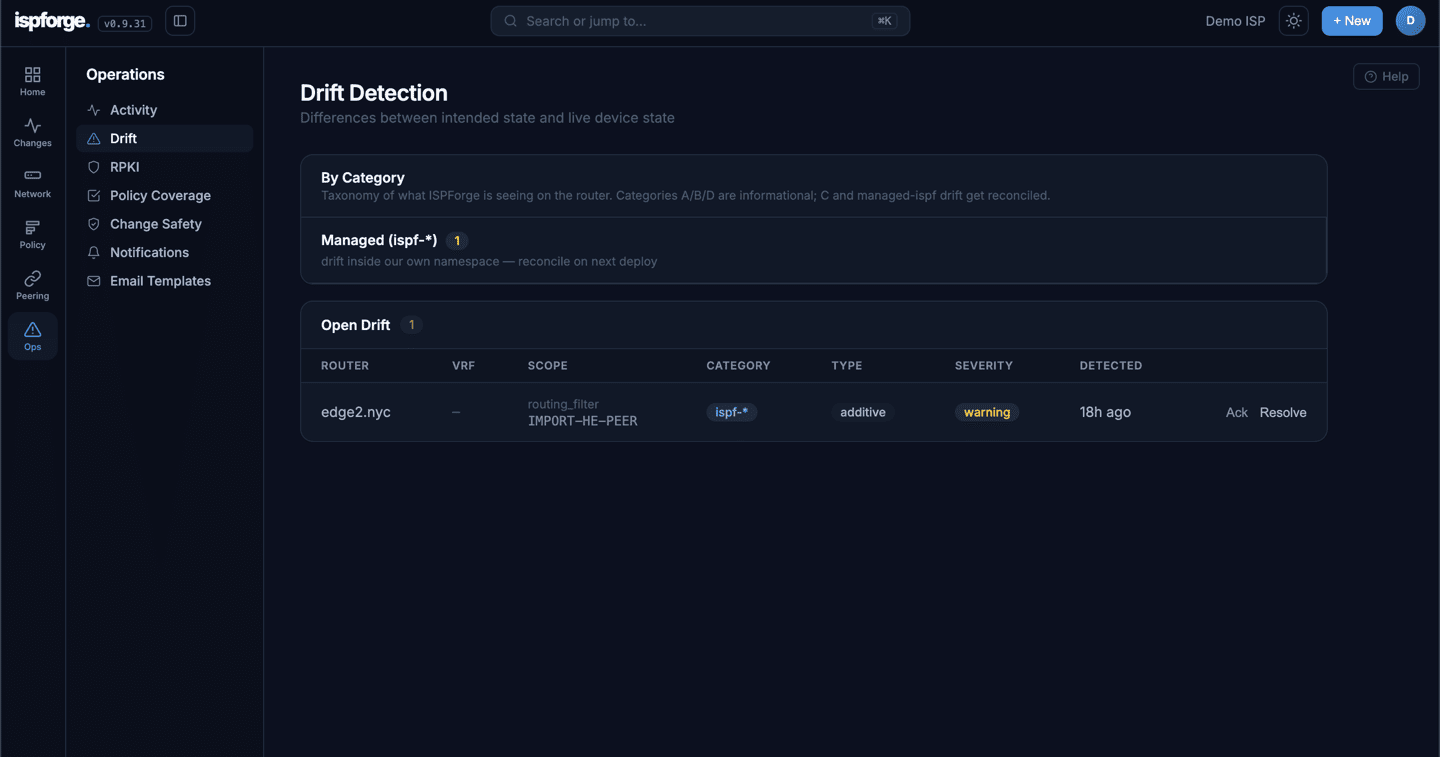1440x757 pixels.
Task: Click the Change Safety shield icon
Action: tap(94, 224)
